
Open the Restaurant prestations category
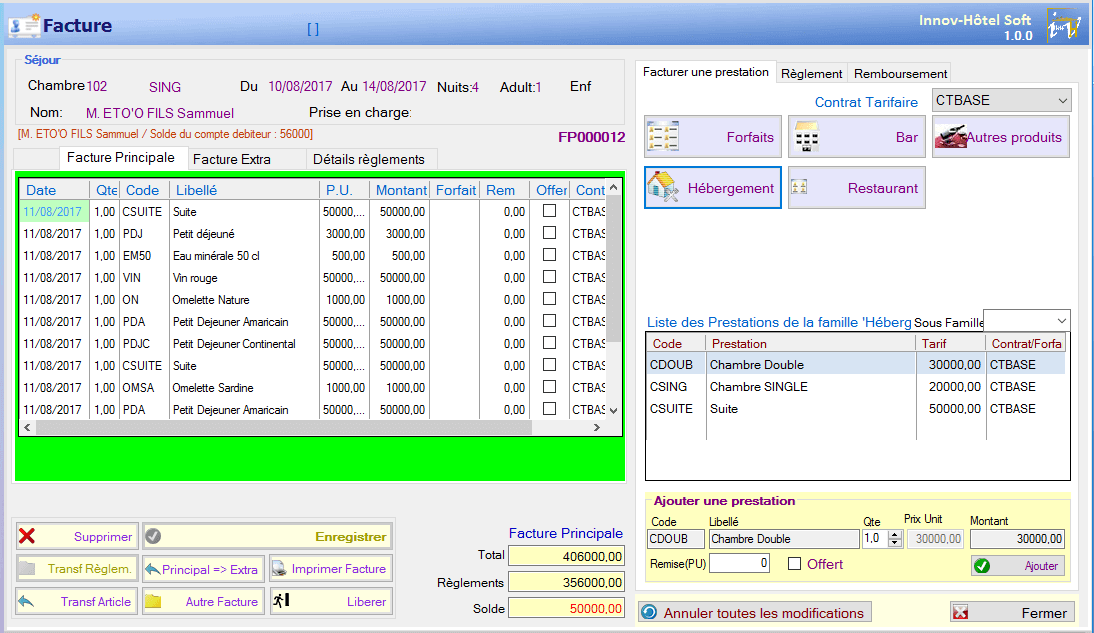coord(856,187)
